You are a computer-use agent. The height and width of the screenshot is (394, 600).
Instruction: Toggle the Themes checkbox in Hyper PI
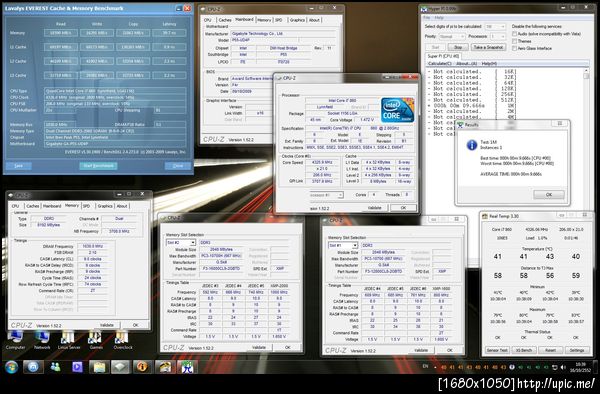tap(514, 41)
